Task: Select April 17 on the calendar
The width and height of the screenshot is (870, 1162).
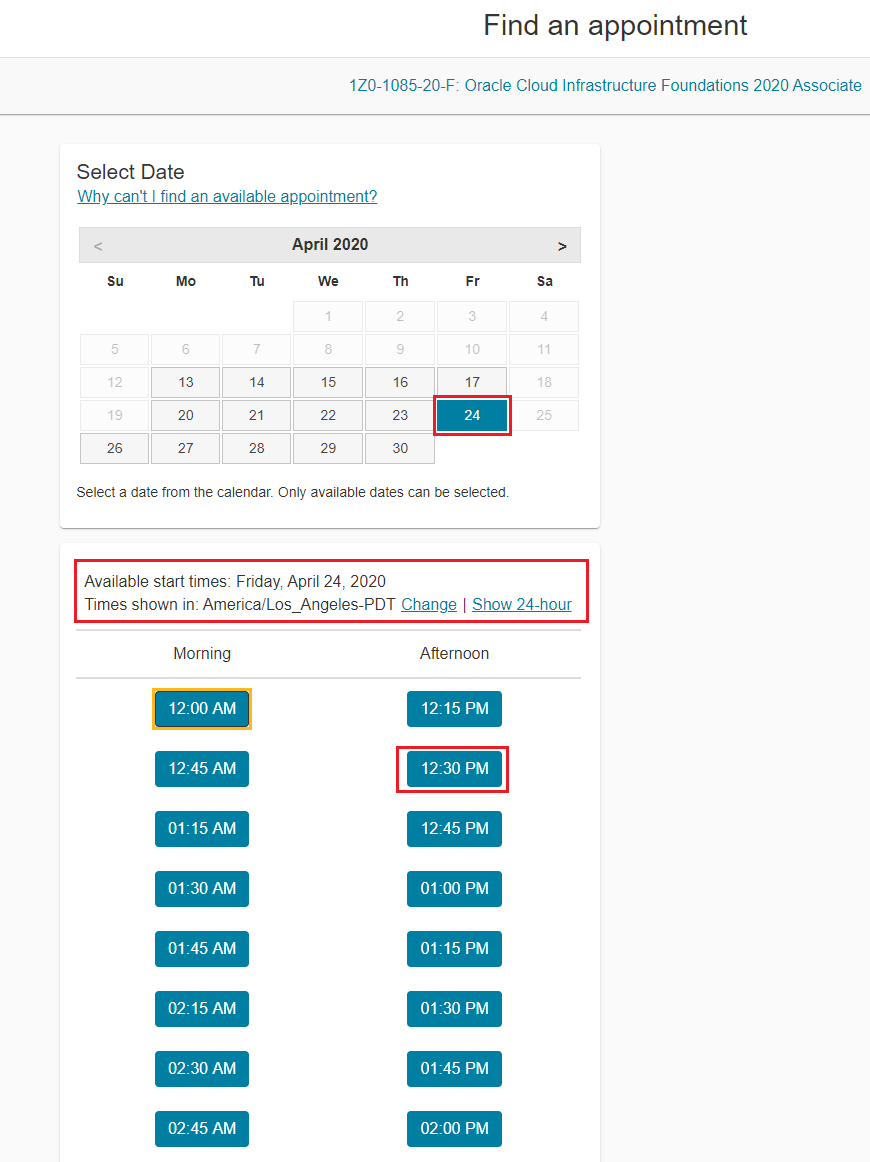Action: pos(471,382)
